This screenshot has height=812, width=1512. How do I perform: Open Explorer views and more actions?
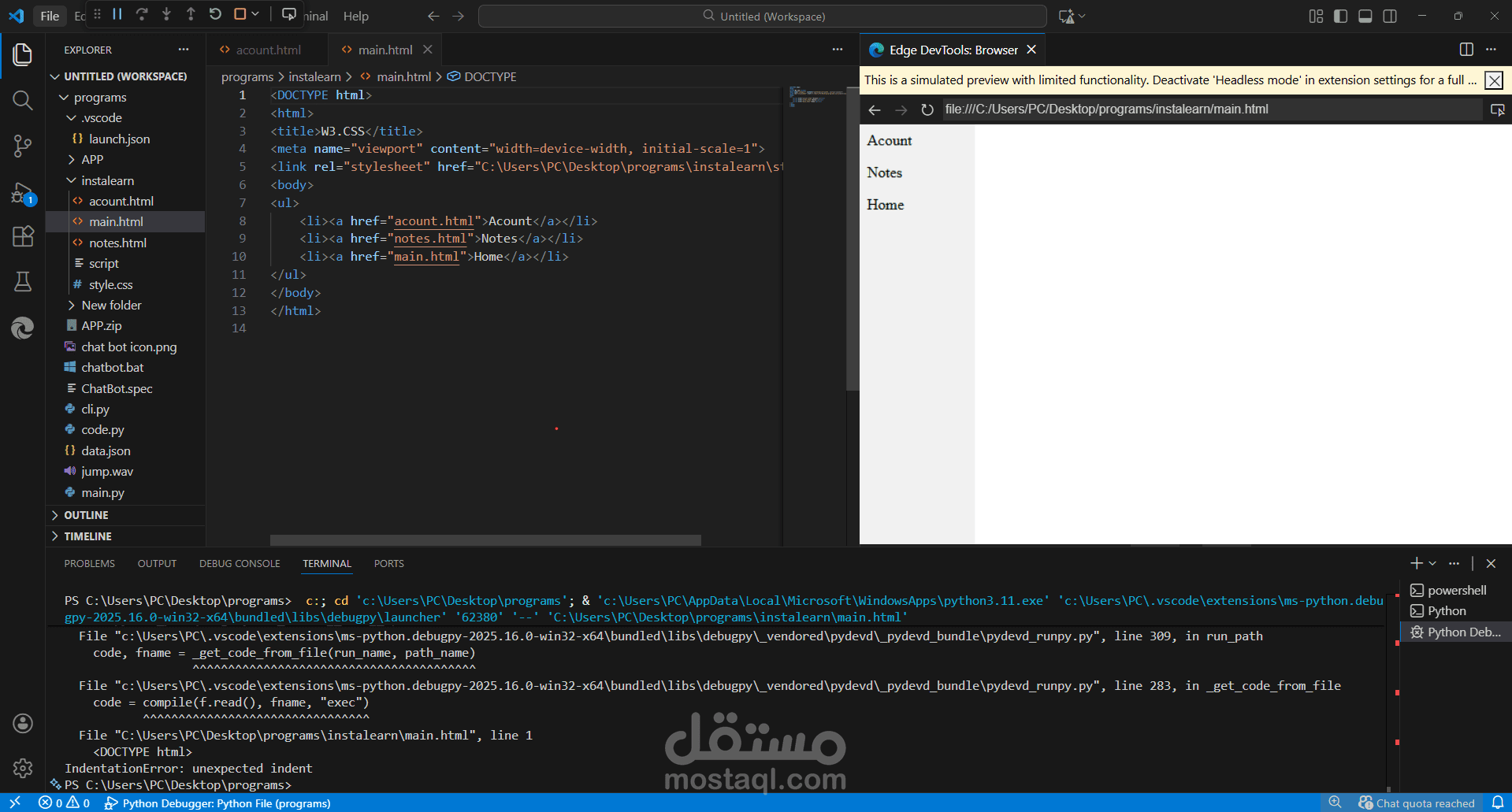point(184,50)
